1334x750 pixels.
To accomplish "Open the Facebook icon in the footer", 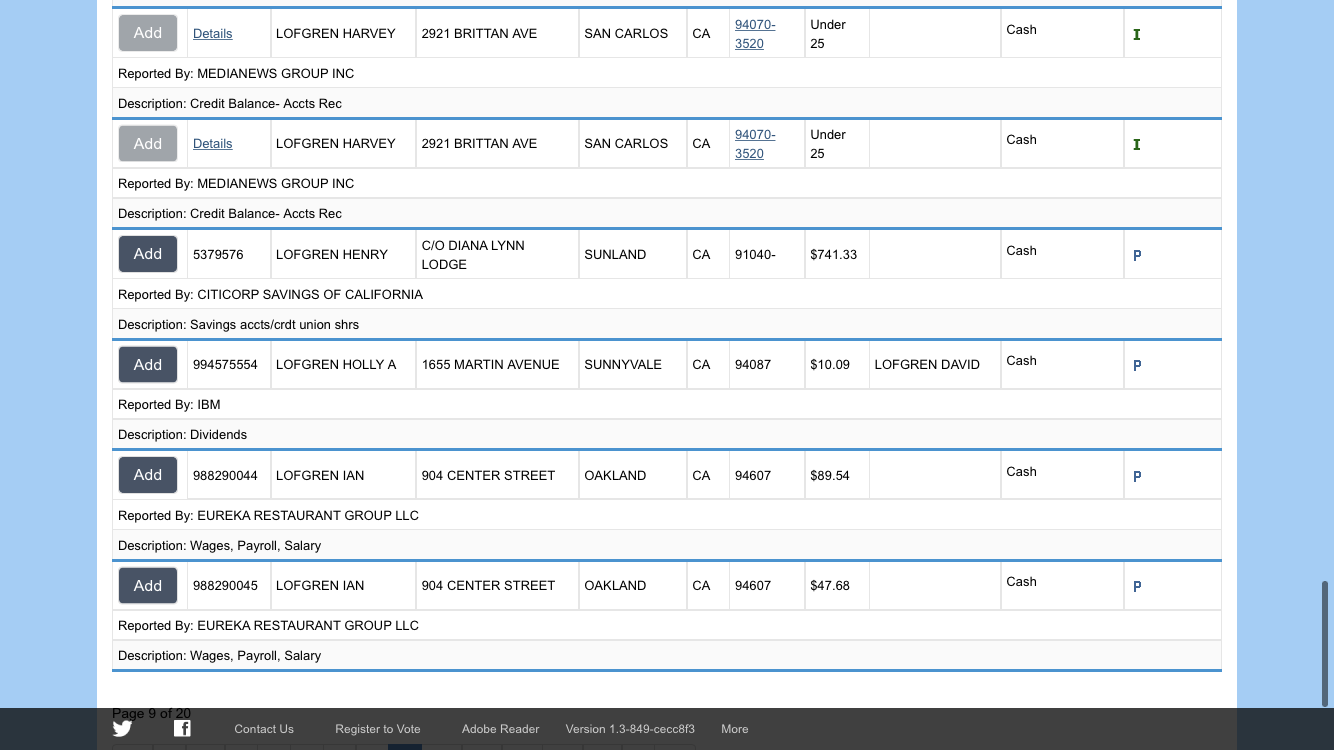I will coord(182,728).
